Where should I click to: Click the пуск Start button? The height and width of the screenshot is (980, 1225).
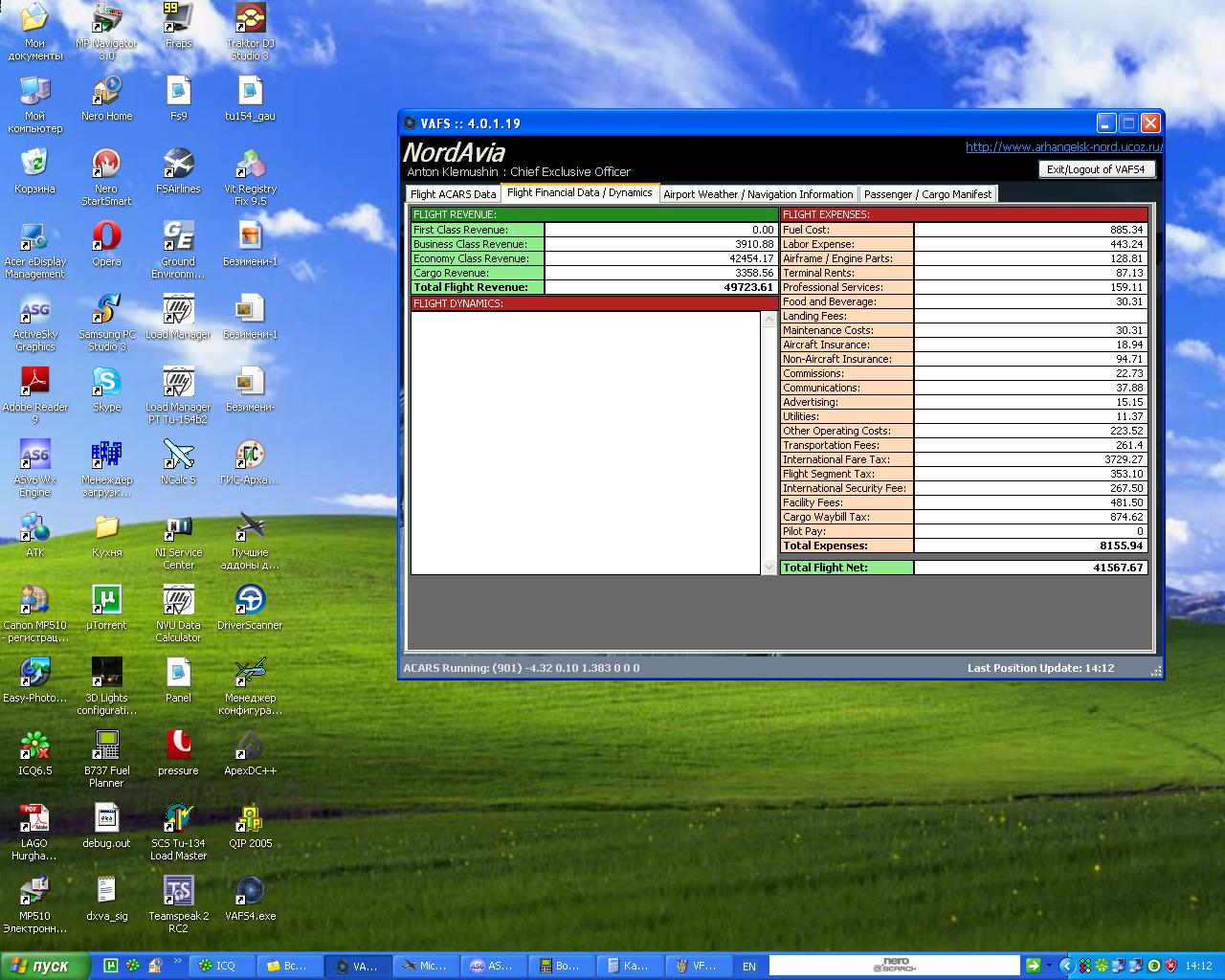[45, 966]
